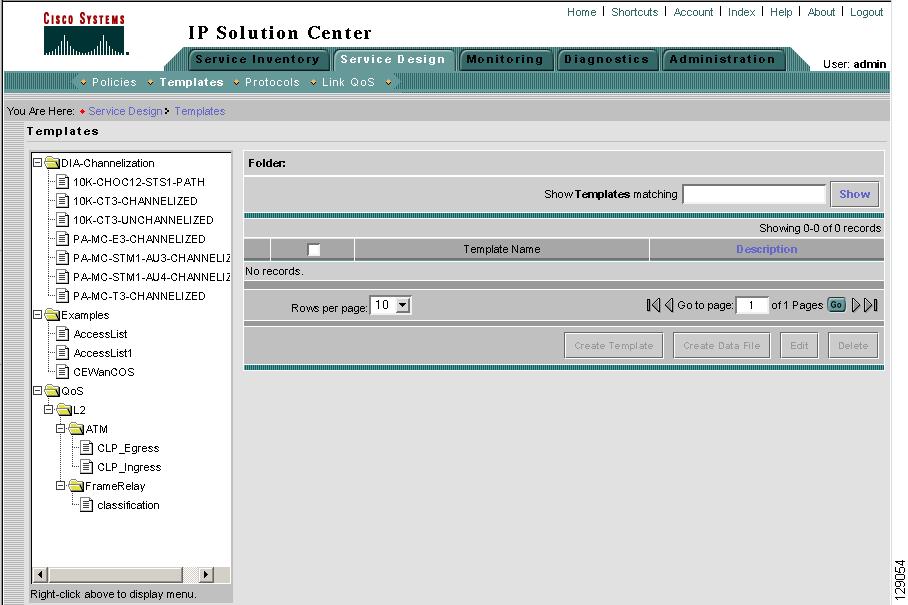The width and height of the screenshot is (908, 605).
Task: Click the Delete button
Action: [853, 346]
